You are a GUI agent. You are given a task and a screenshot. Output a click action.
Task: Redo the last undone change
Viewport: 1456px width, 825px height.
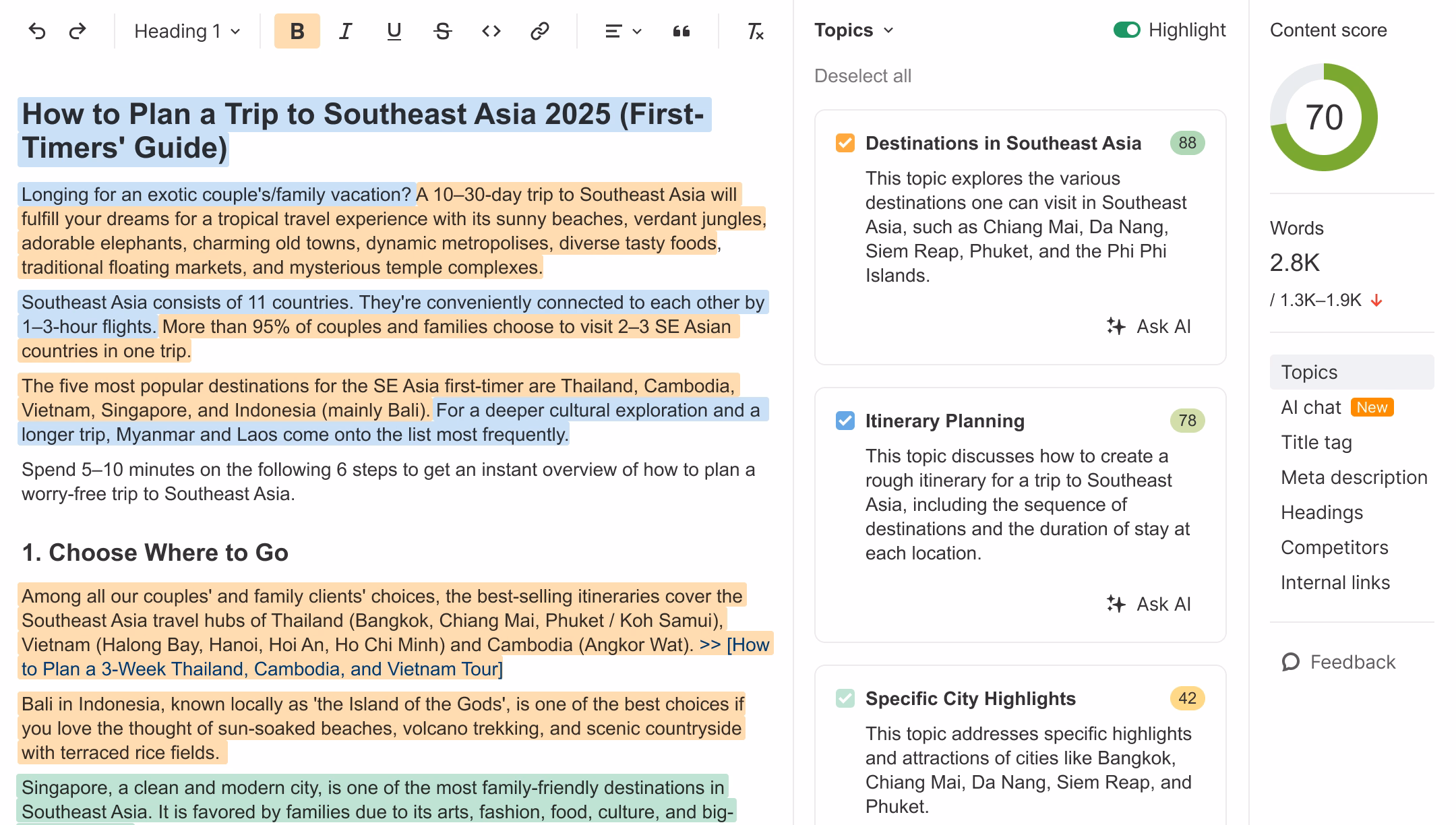pos(76,30)
